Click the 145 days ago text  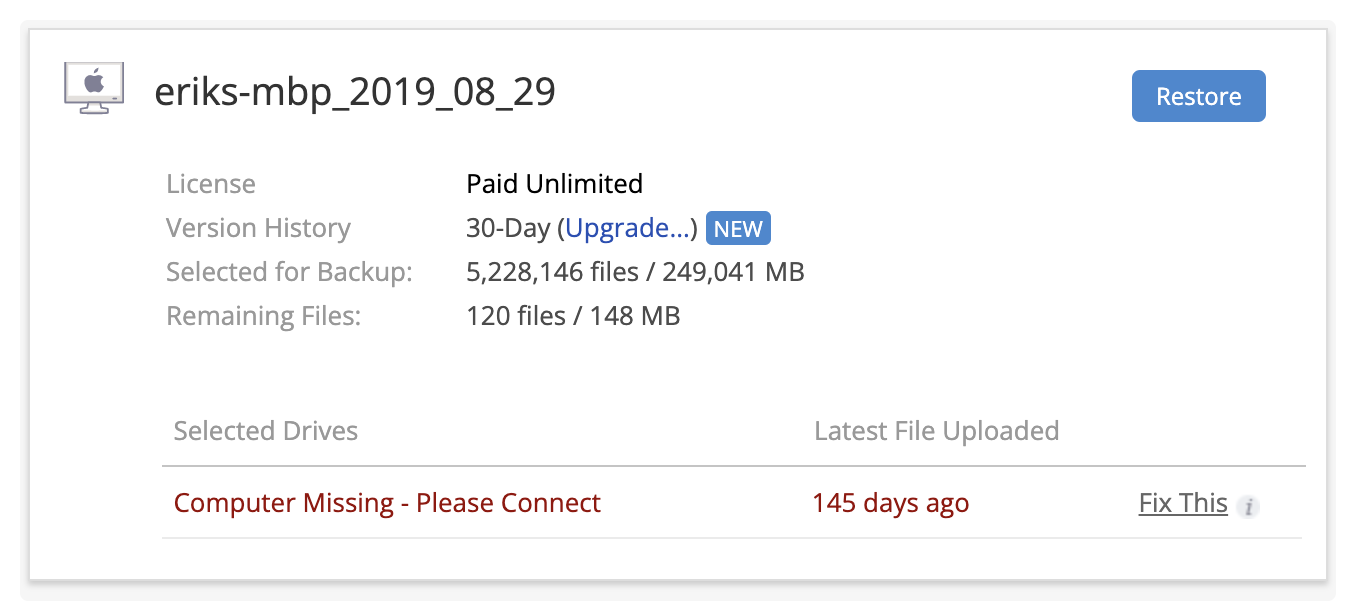tap(890, 502)
